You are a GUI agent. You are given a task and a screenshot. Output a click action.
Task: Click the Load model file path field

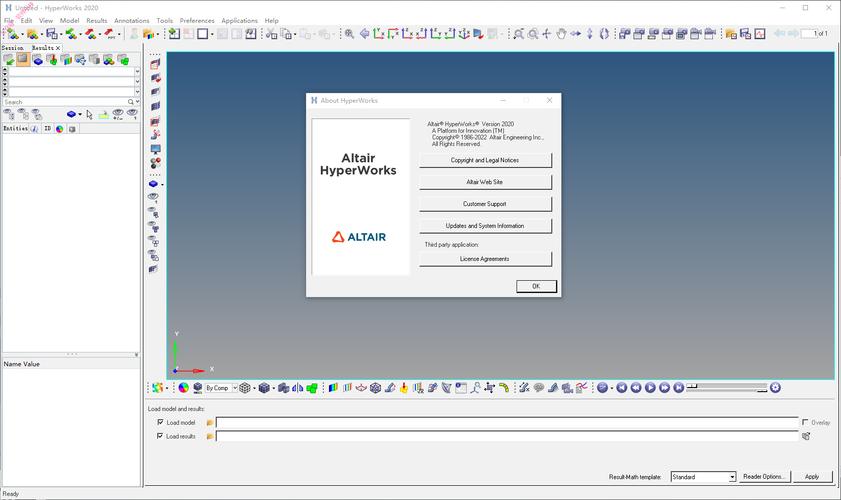click(x=507, y=423)
